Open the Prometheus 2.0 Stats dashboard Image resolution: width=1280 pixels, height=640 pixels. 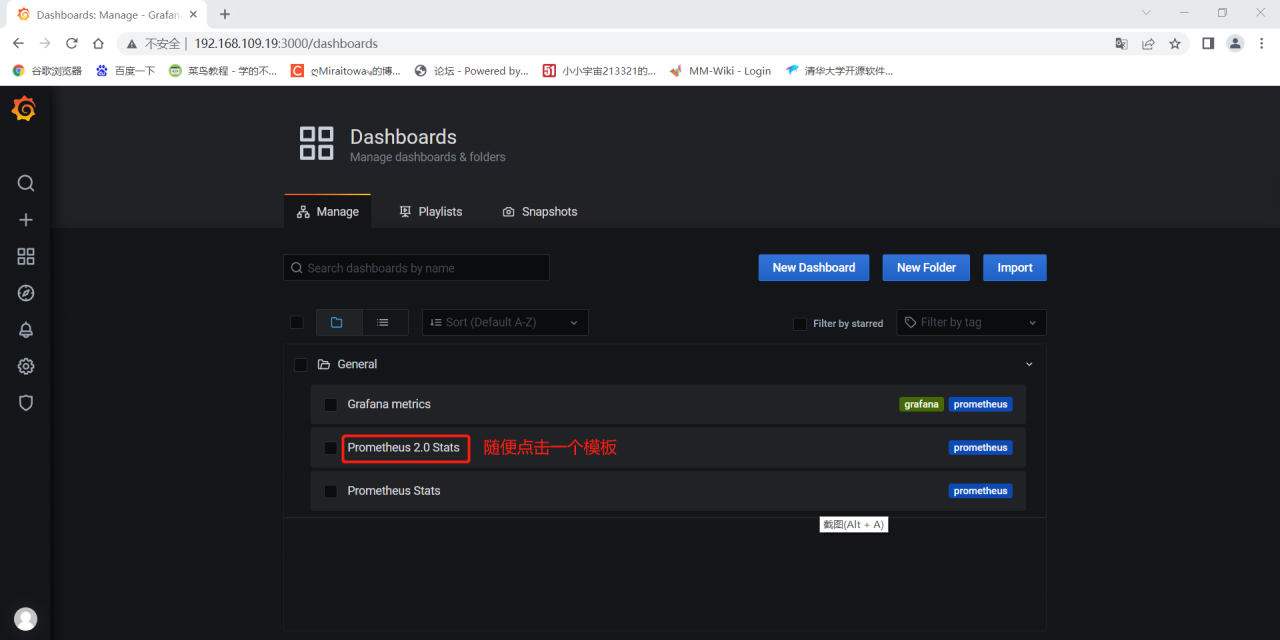pyautogui.click(x=404, y=447)
